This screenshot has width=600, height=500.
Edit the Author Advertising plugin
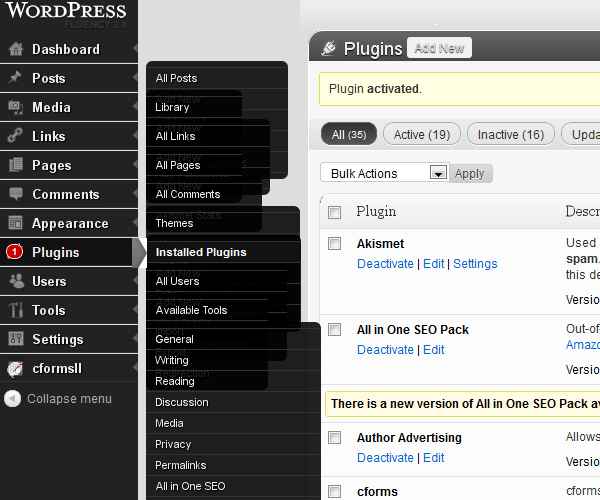pos(434,458)
